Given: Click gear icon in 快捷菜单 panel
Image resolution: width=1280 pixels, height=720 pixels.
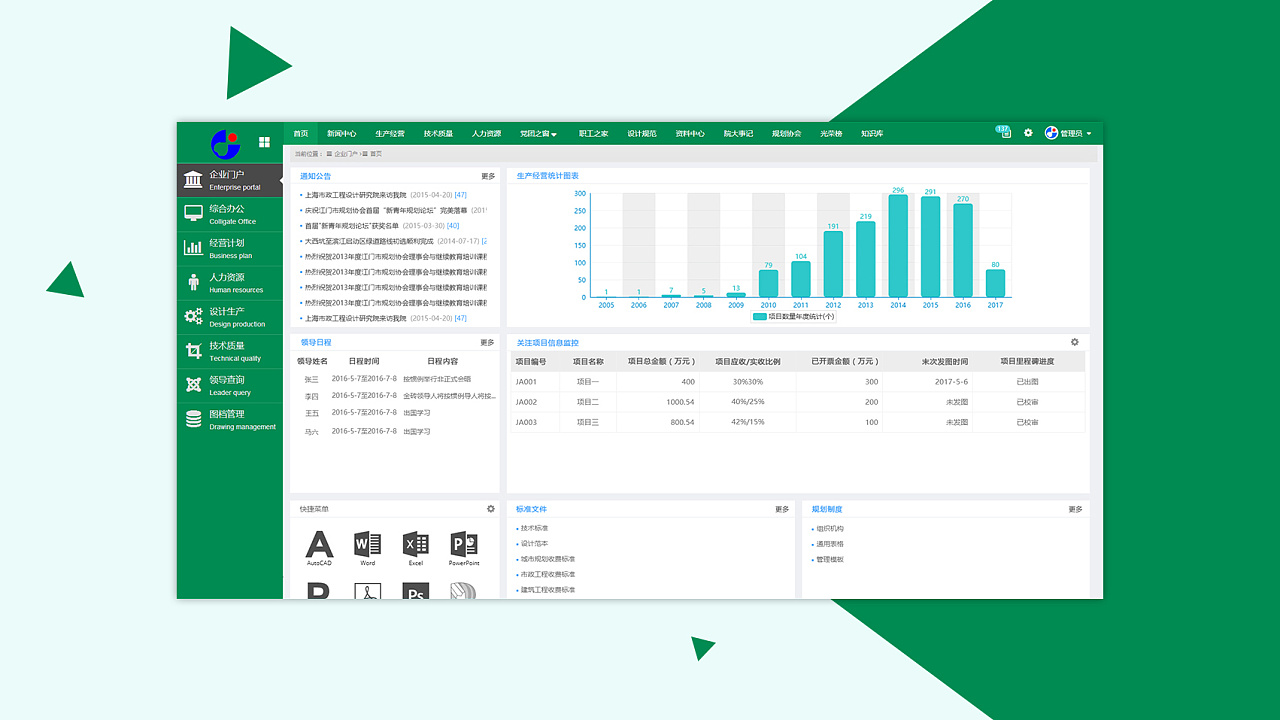Looking at the screenshot, I should [x=491, y=509].
